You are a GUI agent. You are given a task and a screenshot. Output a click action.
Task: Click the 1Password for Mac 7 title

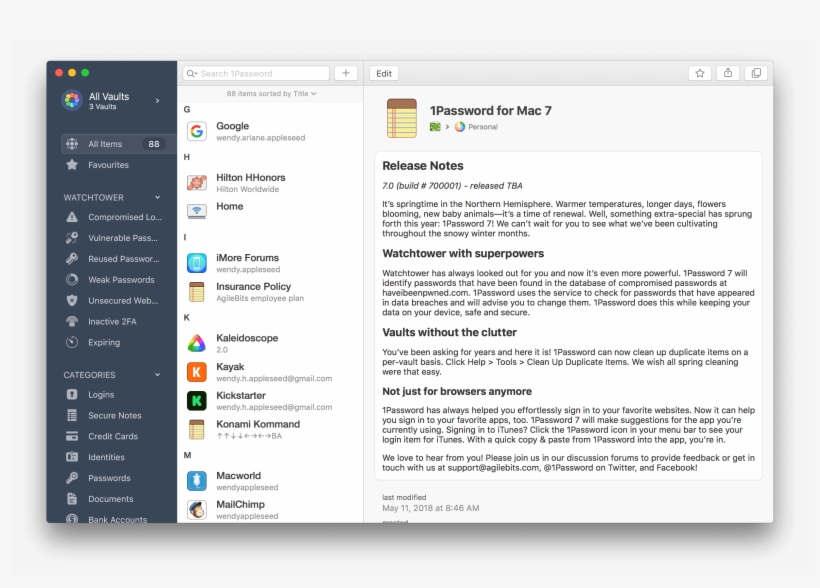491,110
